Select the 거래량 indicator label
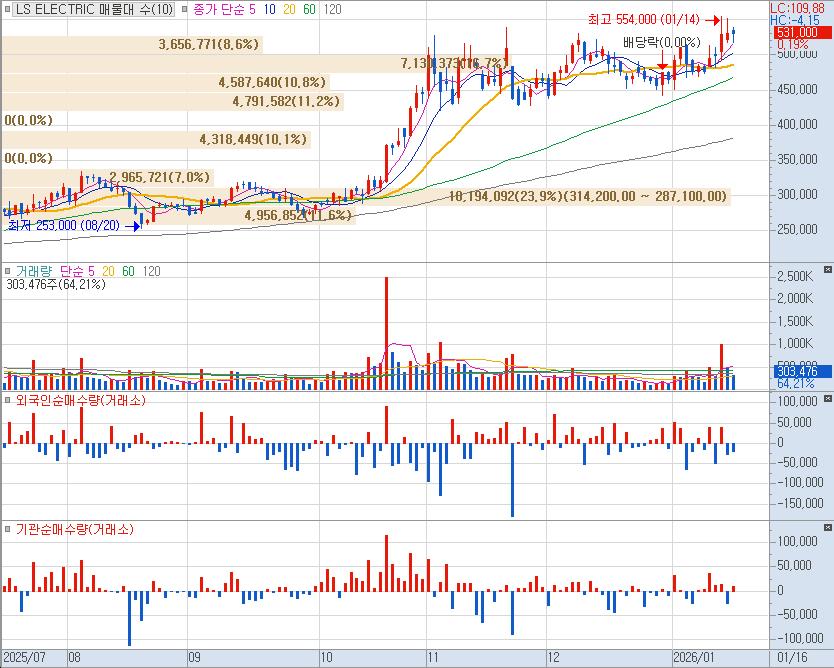Image resolution: width=834 pixels, height=668 pixels. (x=34, y=271)
